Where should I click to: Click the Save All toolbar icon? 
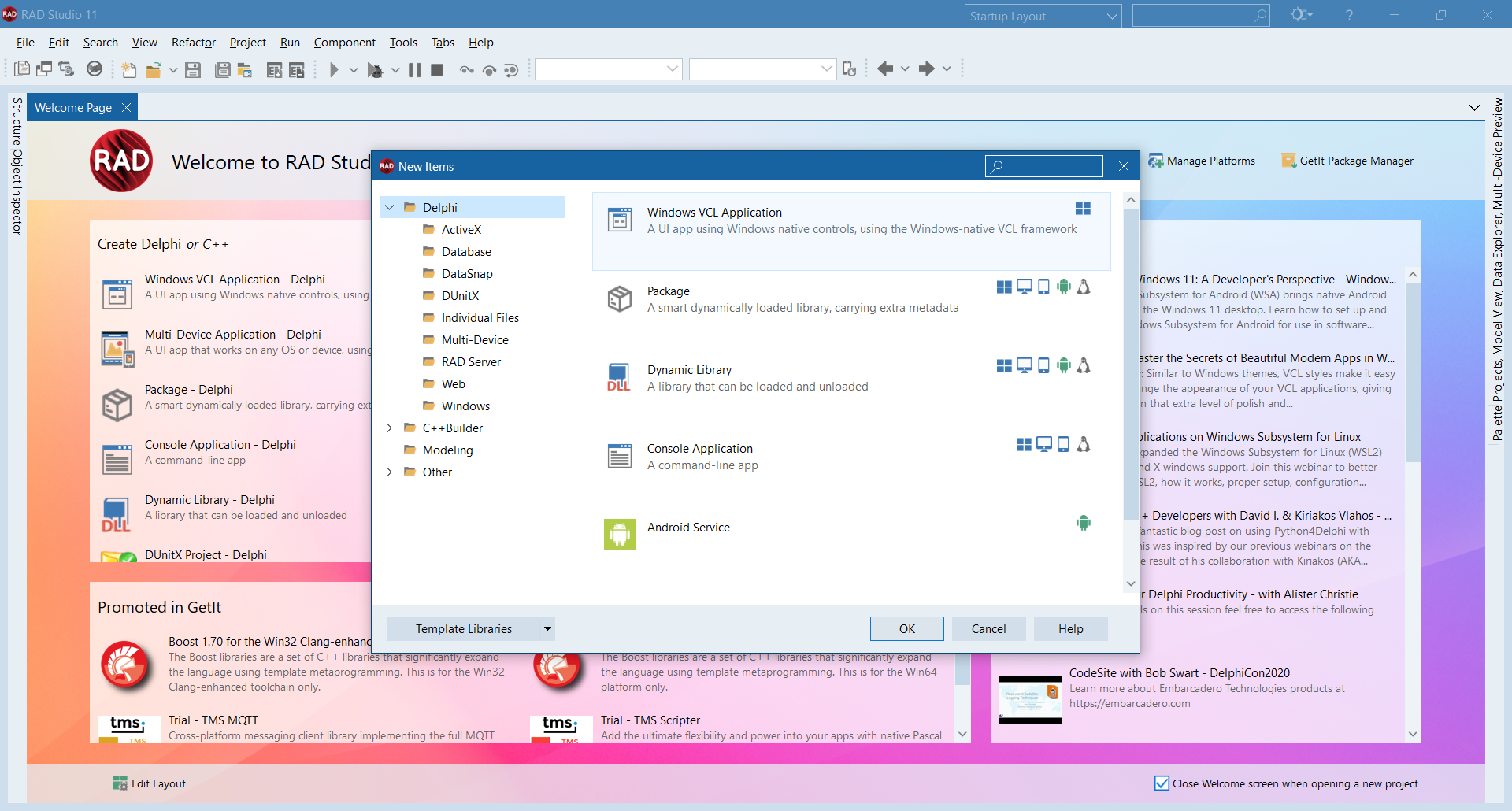coord(223,70)
